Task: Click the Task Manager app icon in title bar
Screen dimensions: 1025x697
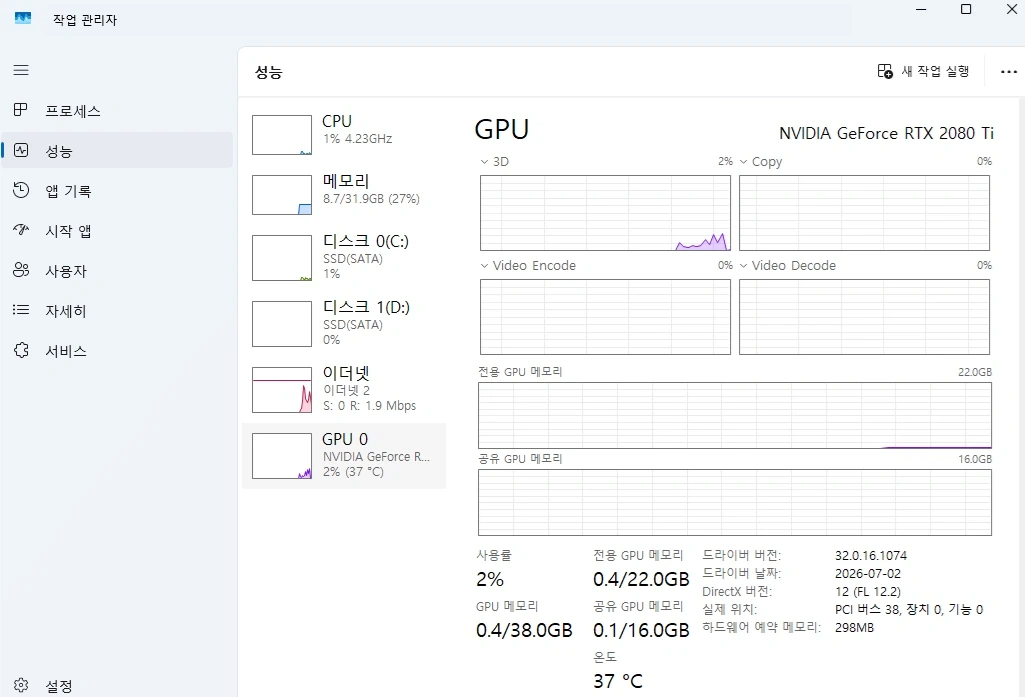Action: tap(23, 18)
